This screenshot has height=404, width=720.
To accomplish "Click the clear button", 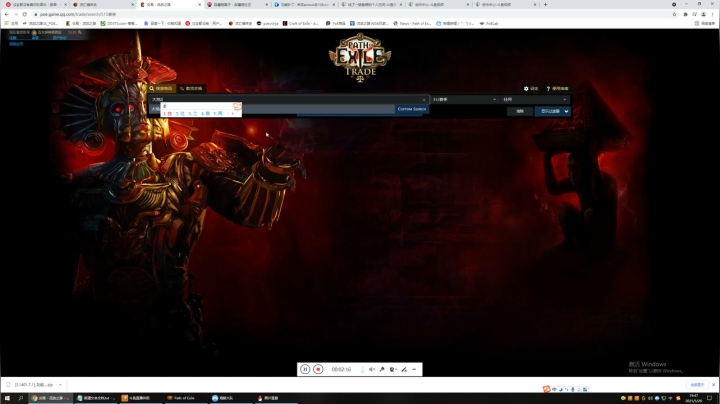I will [x=520, y=111].
